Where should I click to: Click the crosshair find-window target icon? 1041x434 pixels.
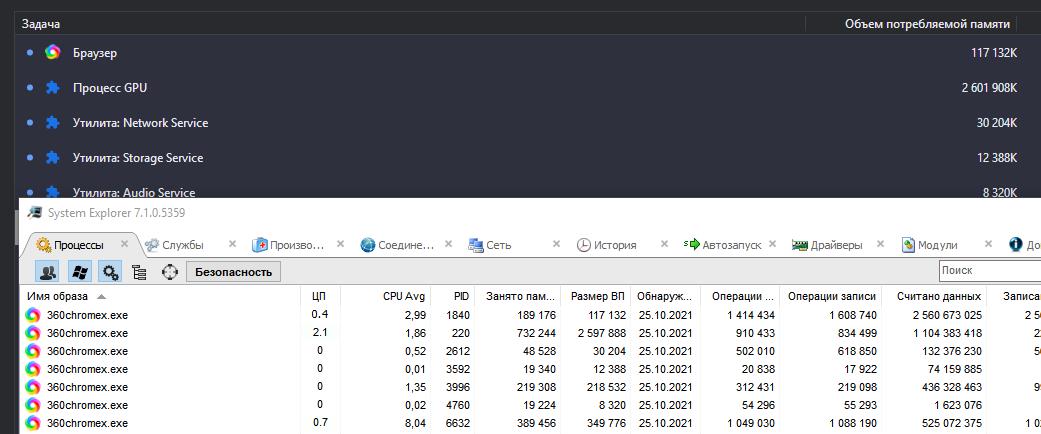(x=171, y=271)
